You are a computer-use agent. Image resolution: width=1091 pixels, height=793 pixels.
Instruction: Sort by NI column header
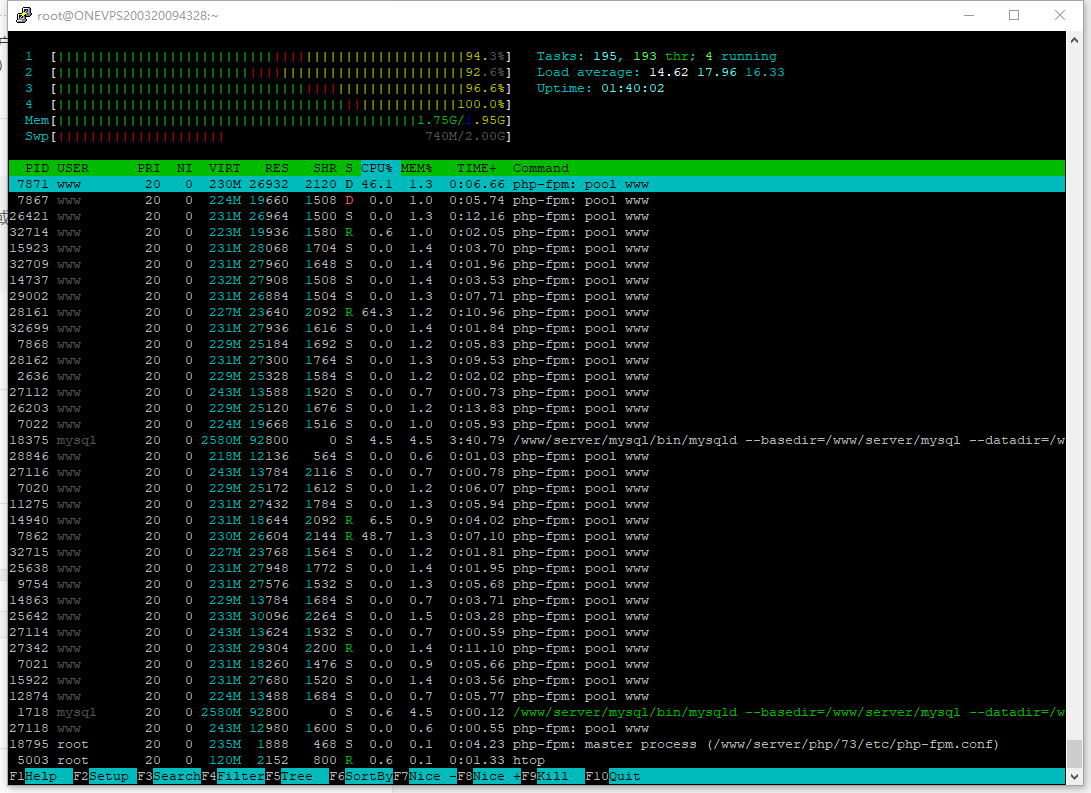coord(184,168)
